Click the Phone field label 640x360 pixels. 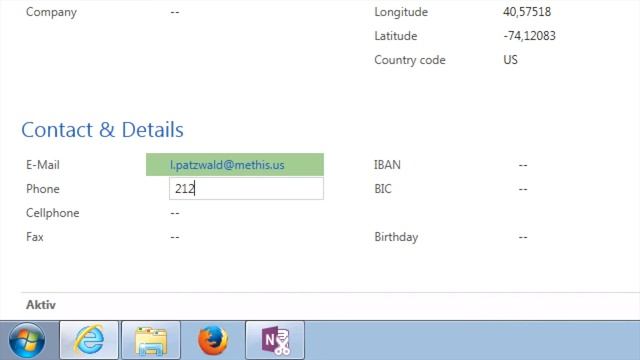pyautogui.click(x=43, y=189)
